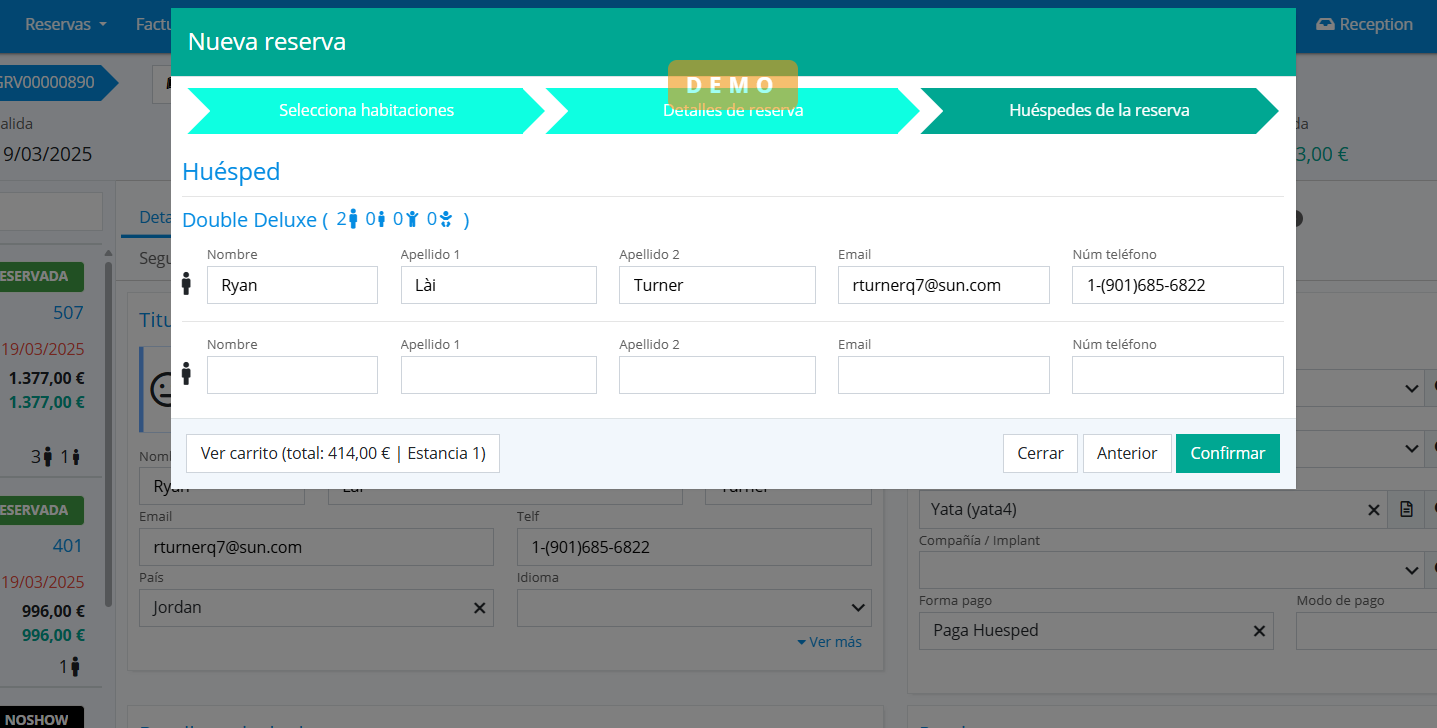Screen dimensions: 1437x728
Task: Switch to Huéspedes de la reserva step
Action: click(x=1098, y=110)
